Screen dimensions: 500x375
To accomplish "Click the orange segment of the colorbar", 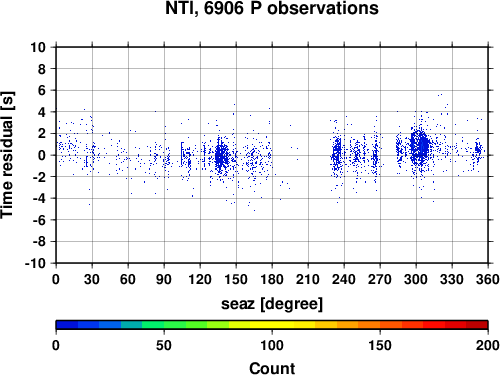I will click(x=369, y=325).
